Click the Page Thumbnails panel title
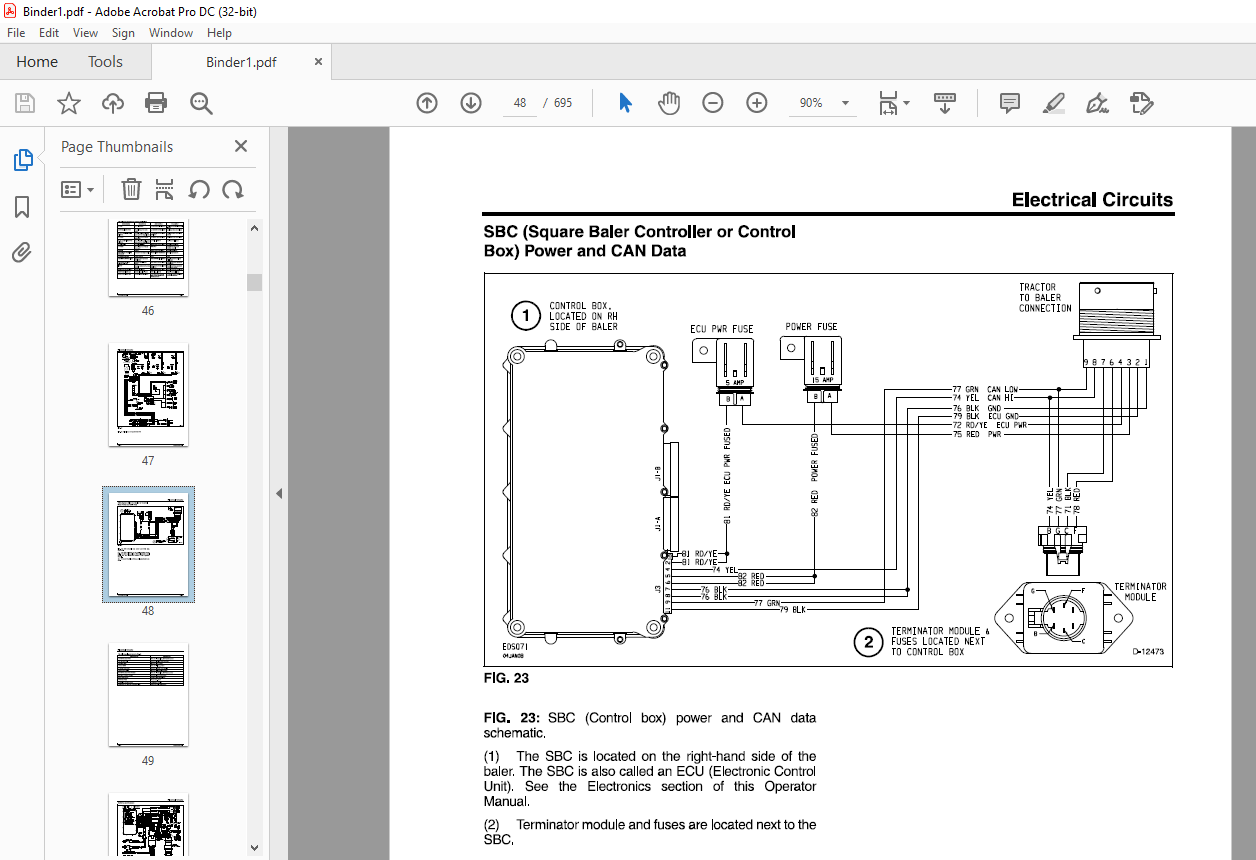The height and width of the screenshot is (860, 1256). pos(117,146)
